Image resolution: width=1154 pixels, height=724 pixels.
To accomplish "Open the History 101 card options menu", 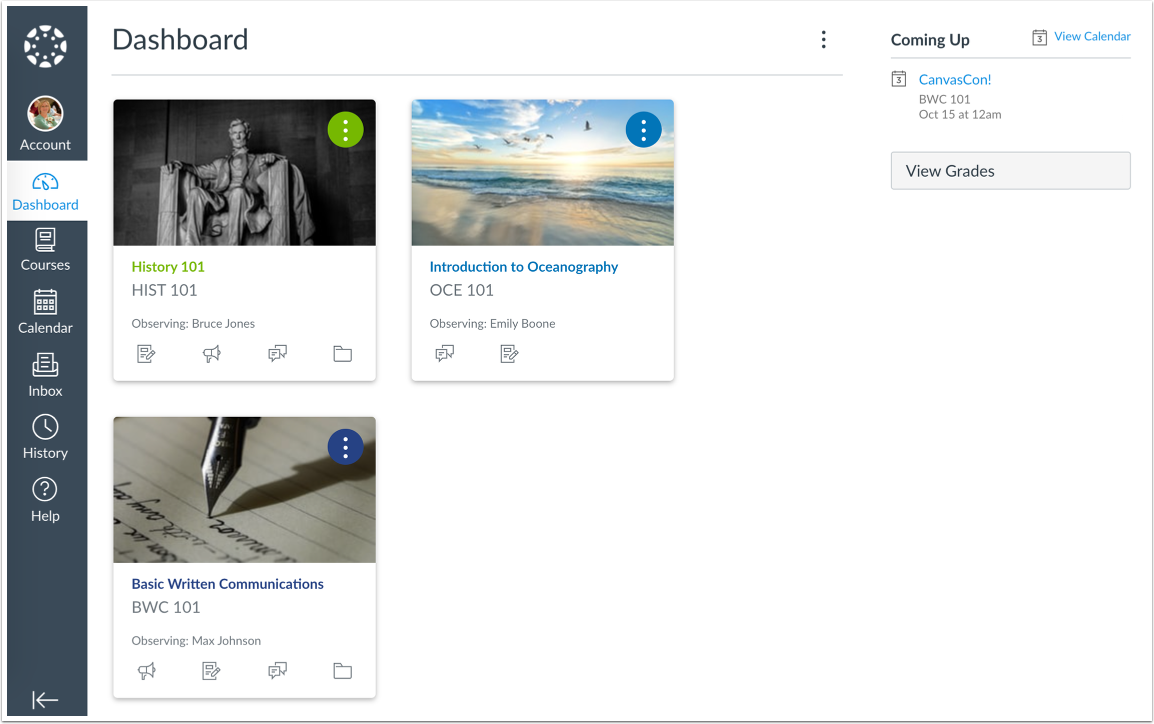I will click(x=345, y=129).
